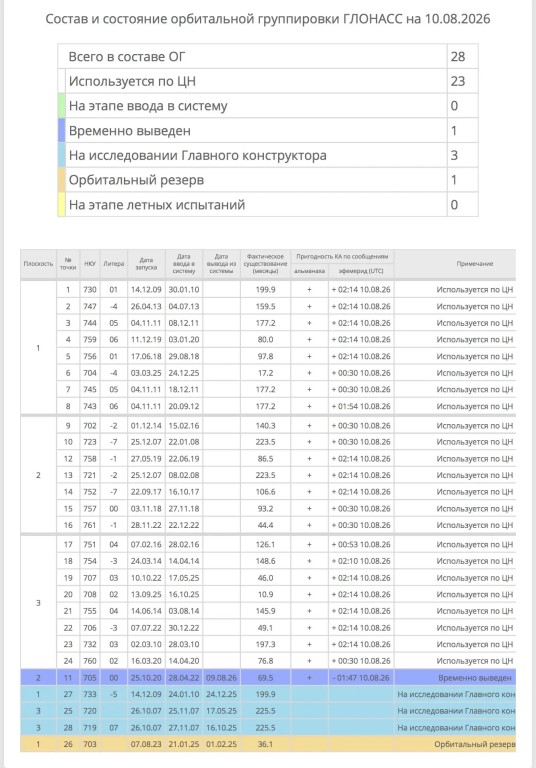Select the 'Используется по ЦН' summary label
Screen dimensions: 536x768
tap(132, 81)
